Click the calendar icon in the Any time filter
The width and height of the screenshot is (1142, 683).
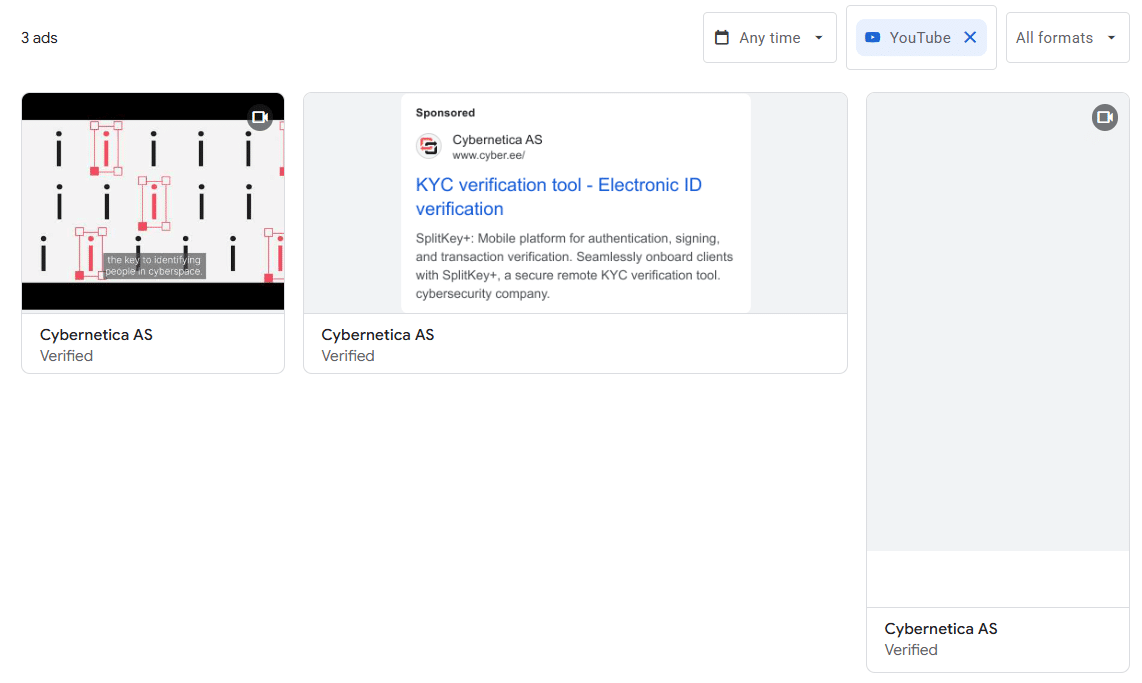tap(723, 36)
